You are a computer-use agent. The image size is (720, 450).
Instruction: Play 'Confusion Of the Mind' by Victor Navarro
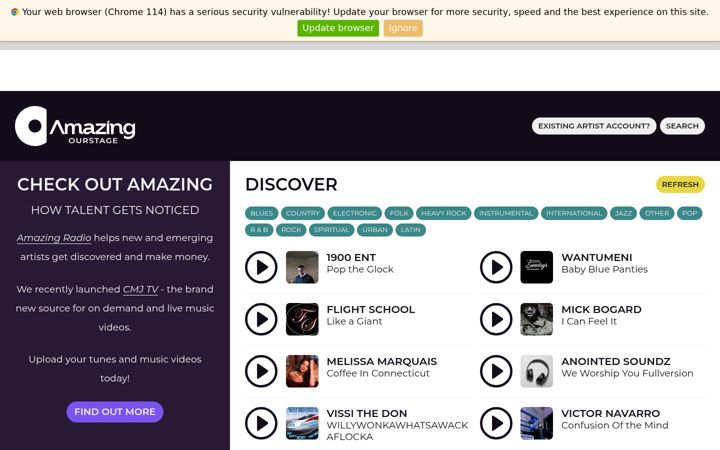pos(496,423)
